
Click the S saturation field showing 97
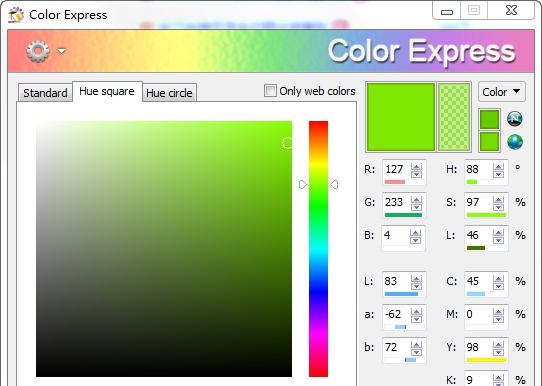click(x=478, y=202)
